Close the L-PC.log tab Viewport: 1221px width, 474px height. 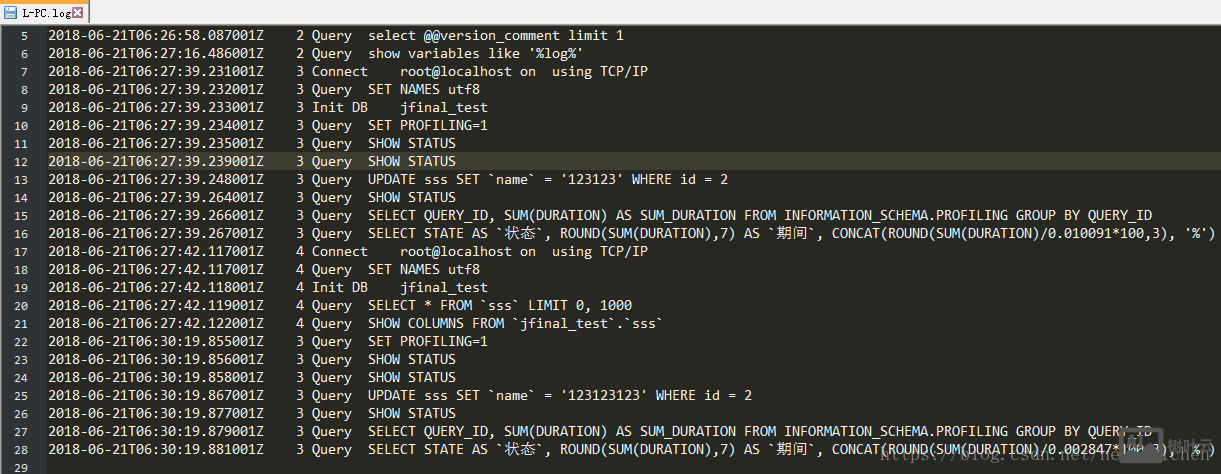coord(78,12)
